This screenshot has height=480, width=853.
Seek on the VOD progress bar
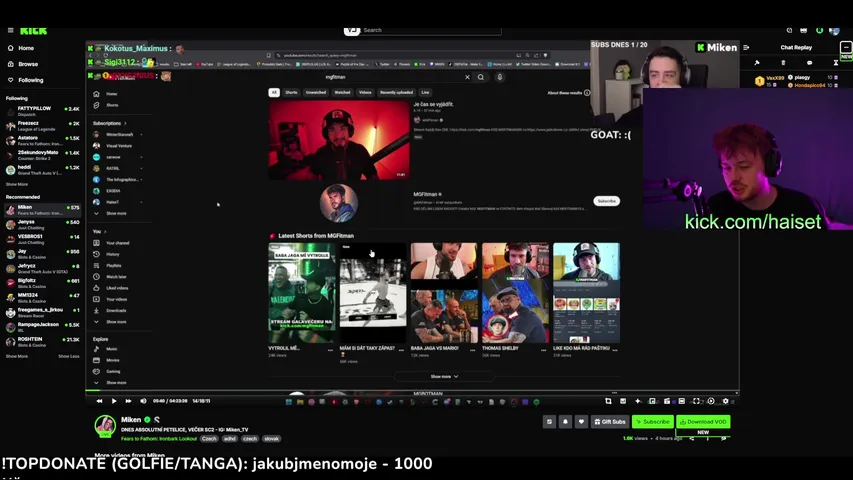tap(412, 391)
